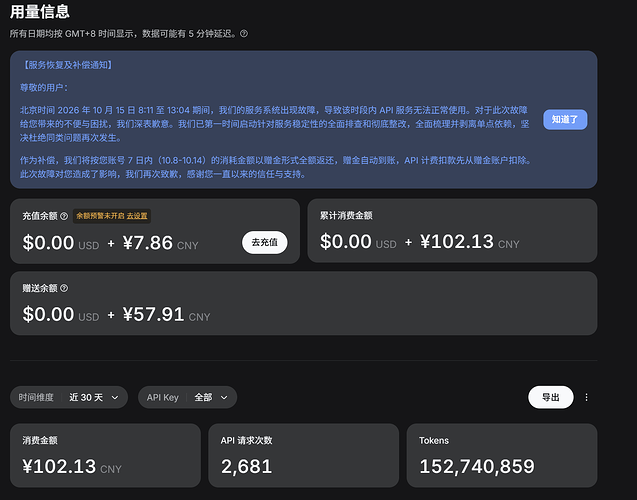Click the 去充值 recharge button

(x=264, y=242)
